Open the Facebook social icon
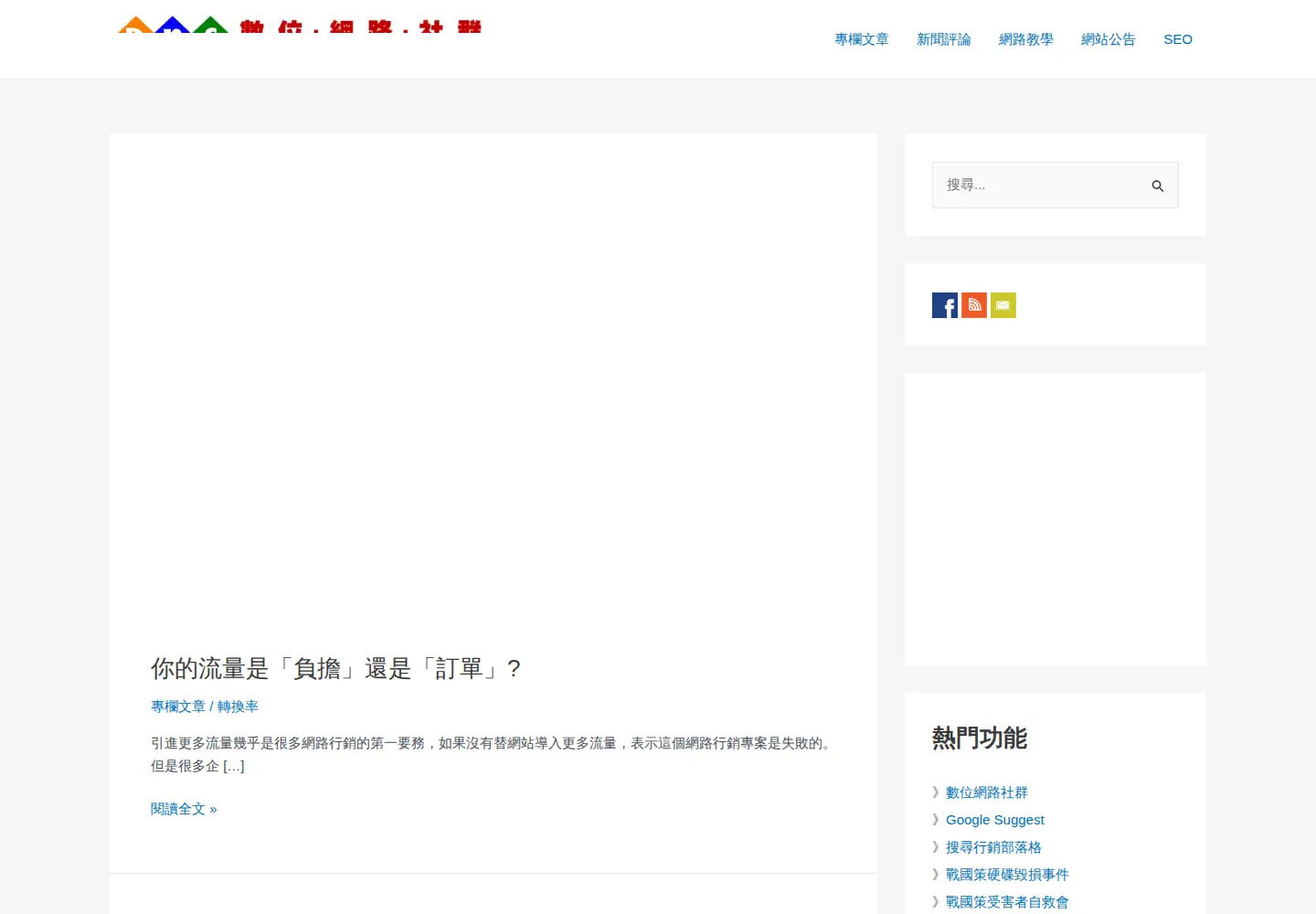 945,305
